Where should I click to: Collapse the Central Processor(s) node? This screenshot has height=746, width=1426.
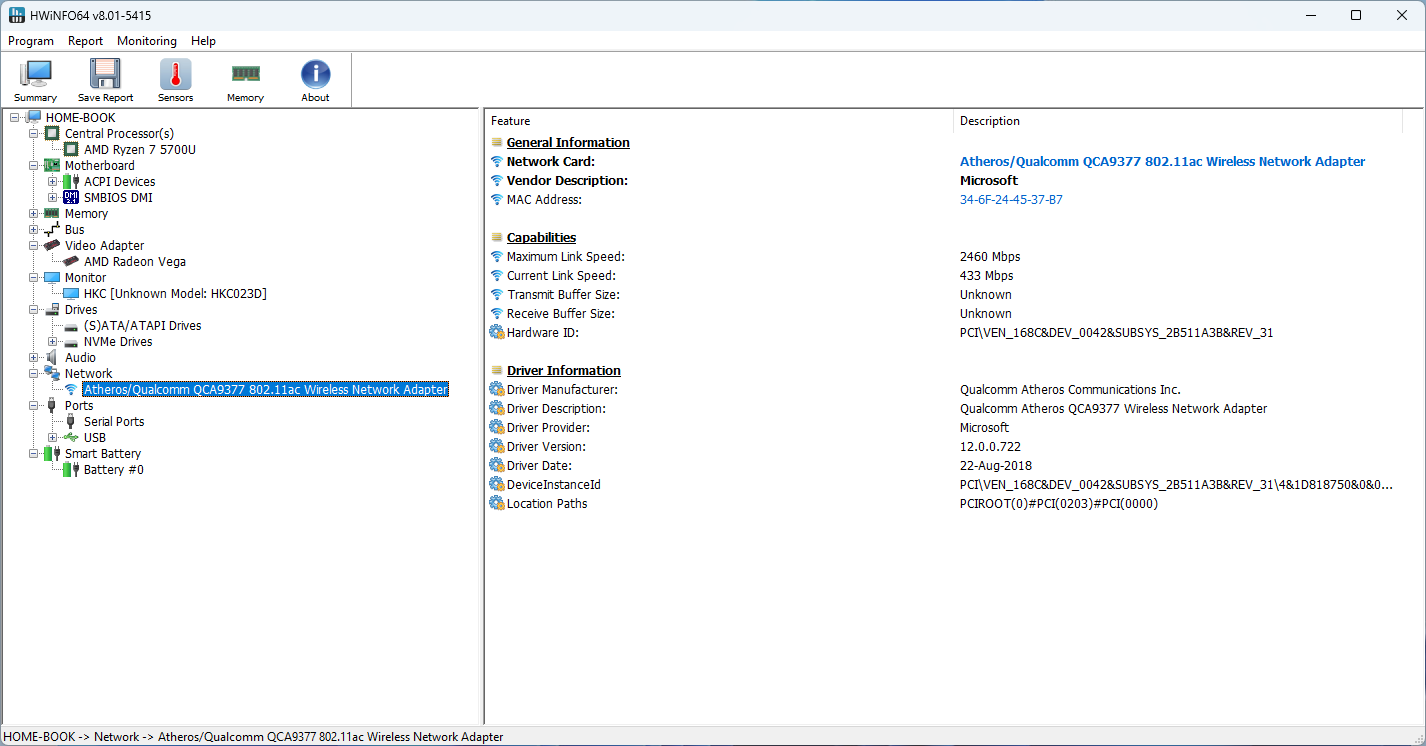coord(34,134)
